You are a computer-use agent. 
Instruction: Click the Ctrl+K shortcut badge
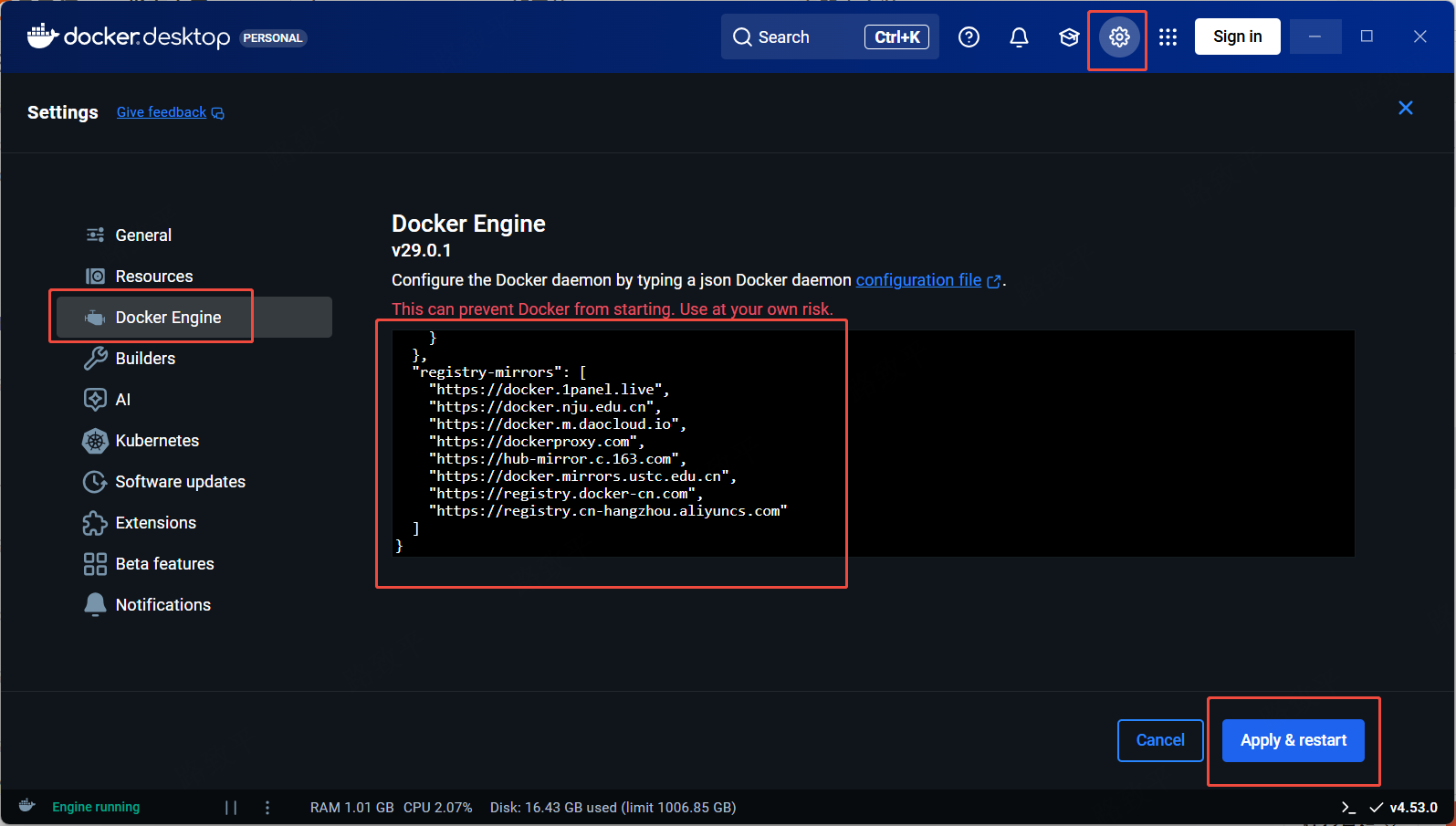[x=896, y=37]
